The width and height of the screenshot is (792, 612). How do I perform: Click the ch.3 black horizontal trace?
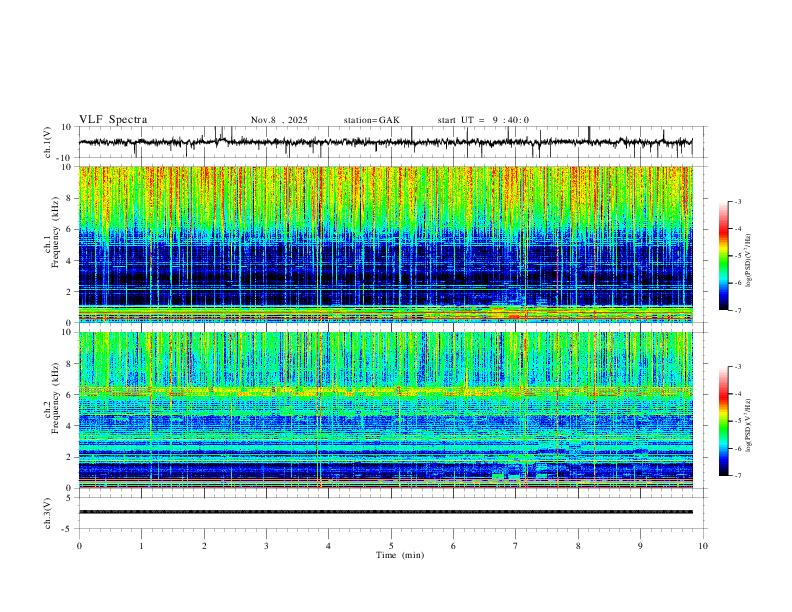[385, 512]
